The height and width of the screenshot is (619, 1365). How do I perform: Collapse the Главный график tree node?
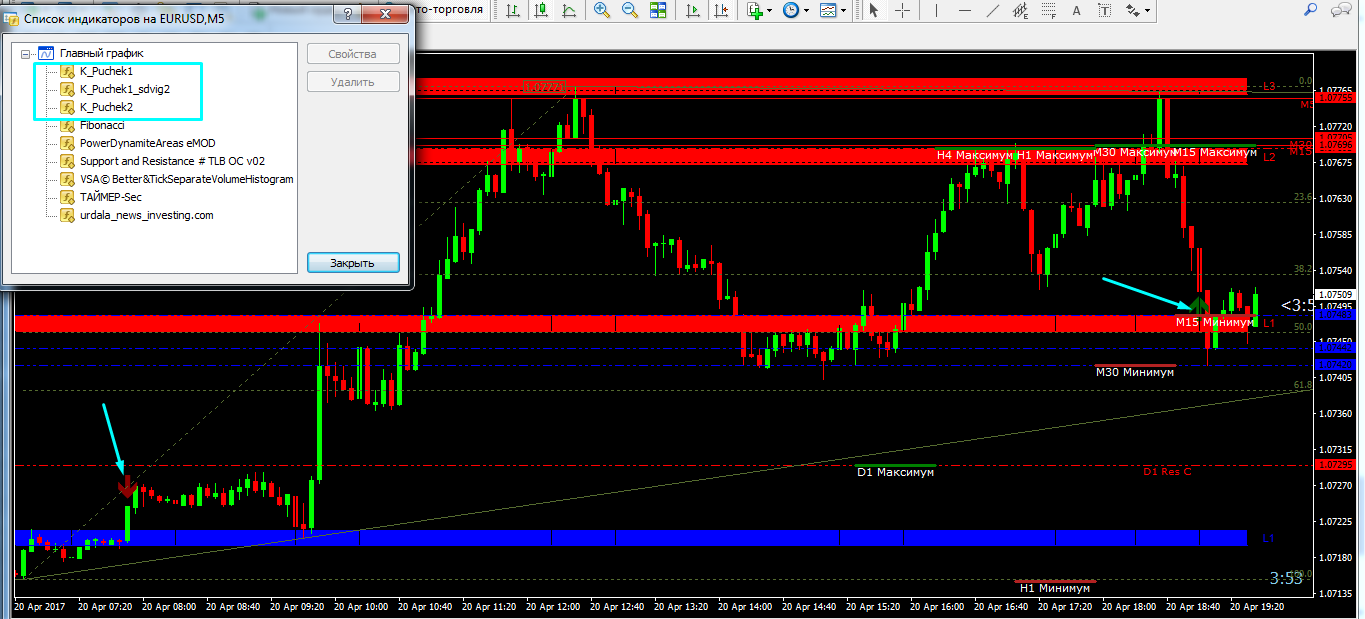[x=25, y=53]
